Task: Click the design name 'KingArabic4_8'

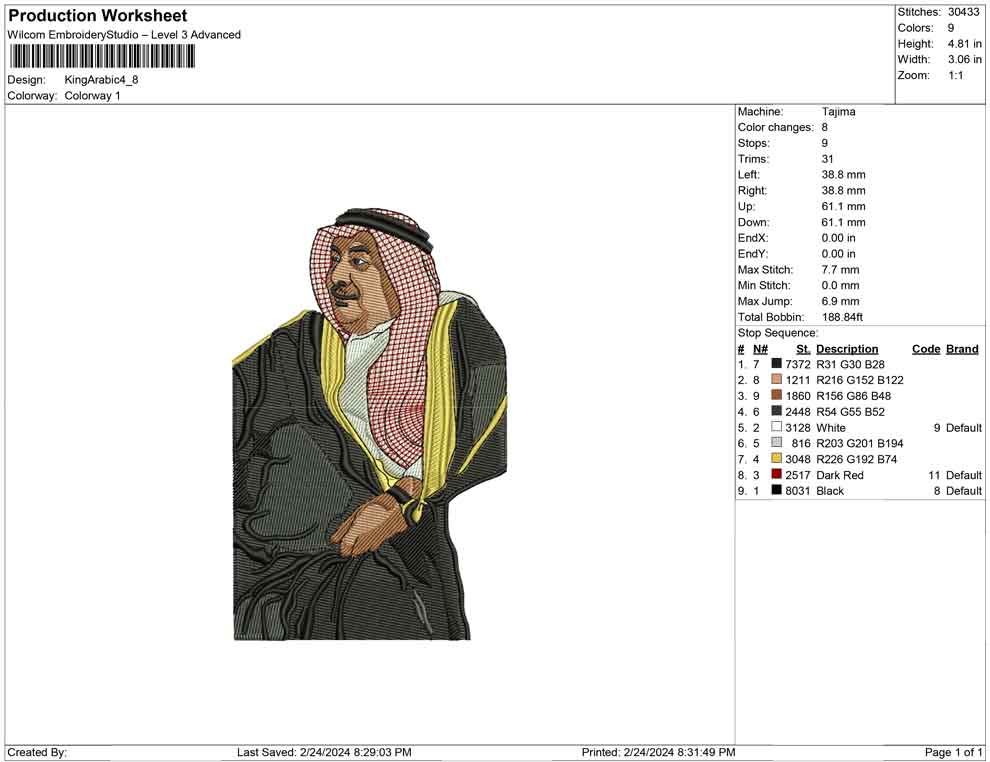Action: [101, 80]
